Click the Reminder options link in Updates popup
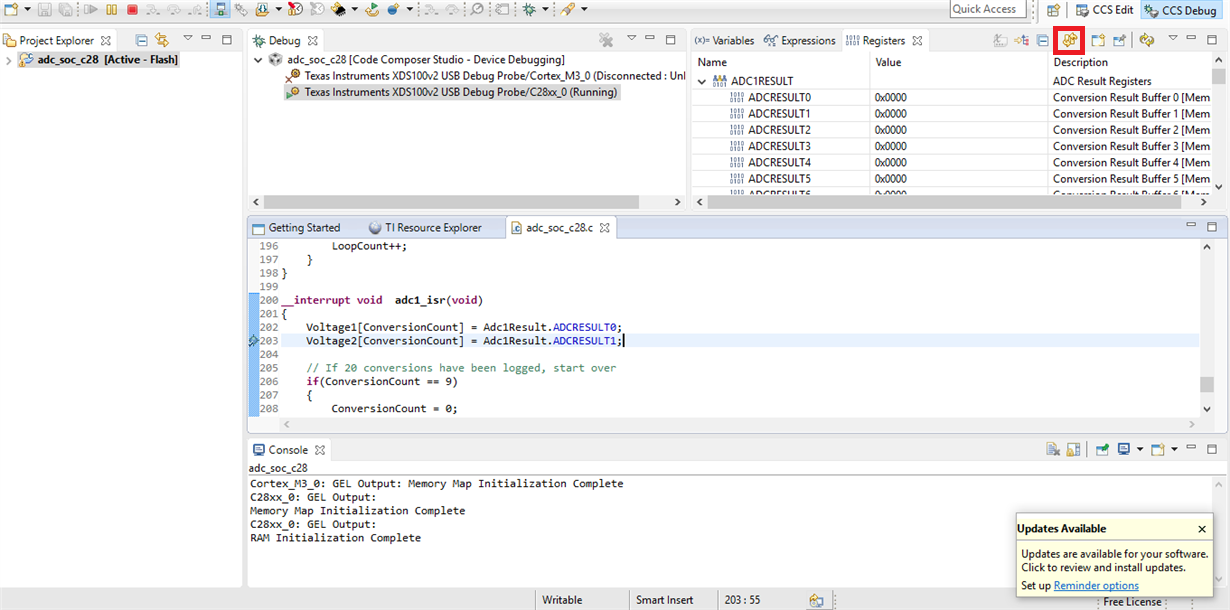The width and height of the screenshot is (1230, 610). tap(1096, 585)
